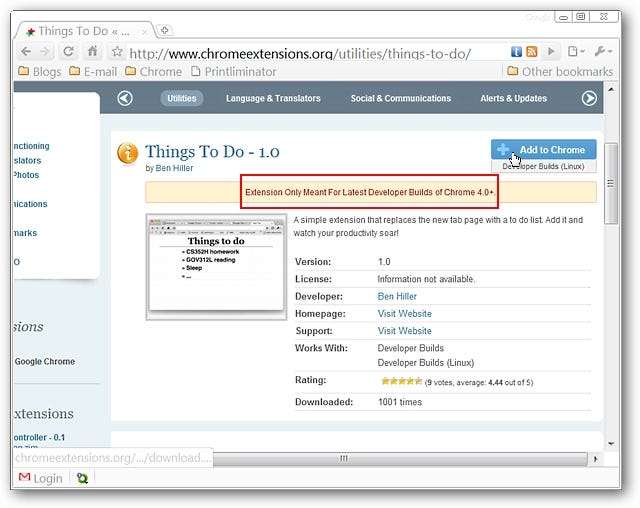Viewport: 640px width, 508px height.
Task: Close the Things To Do tab
Action: pos(144,31)
